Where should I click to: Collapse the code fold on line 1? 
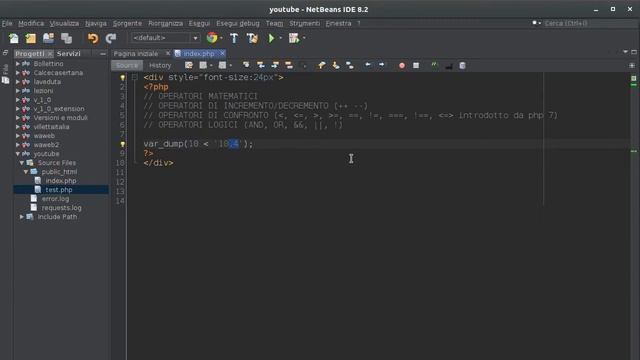[135, 77]
